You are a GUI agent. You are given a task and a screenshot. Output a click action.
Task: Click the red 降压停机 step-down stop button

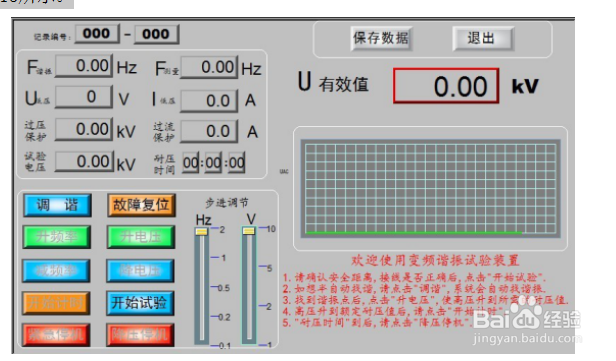click(140, 335)
